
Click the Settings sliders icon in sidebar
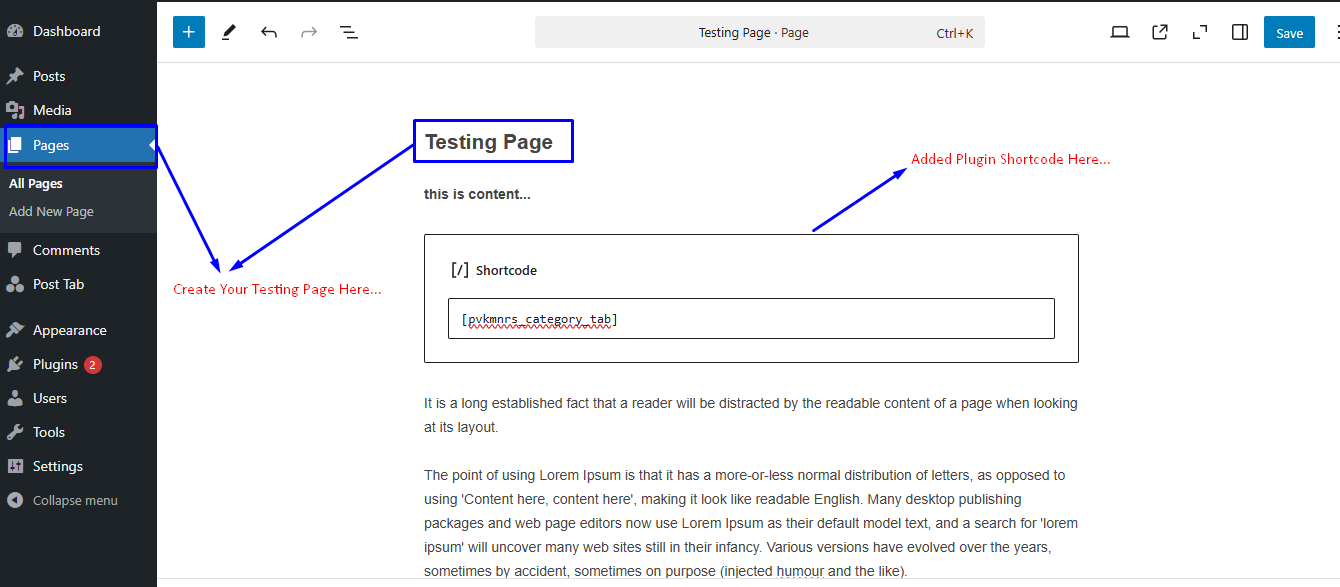point(15,466)
